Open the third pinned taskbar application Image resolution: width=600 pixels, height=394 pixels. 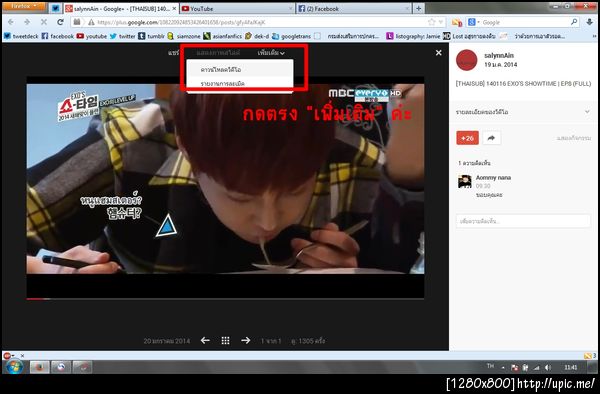(x=82, y=367)
